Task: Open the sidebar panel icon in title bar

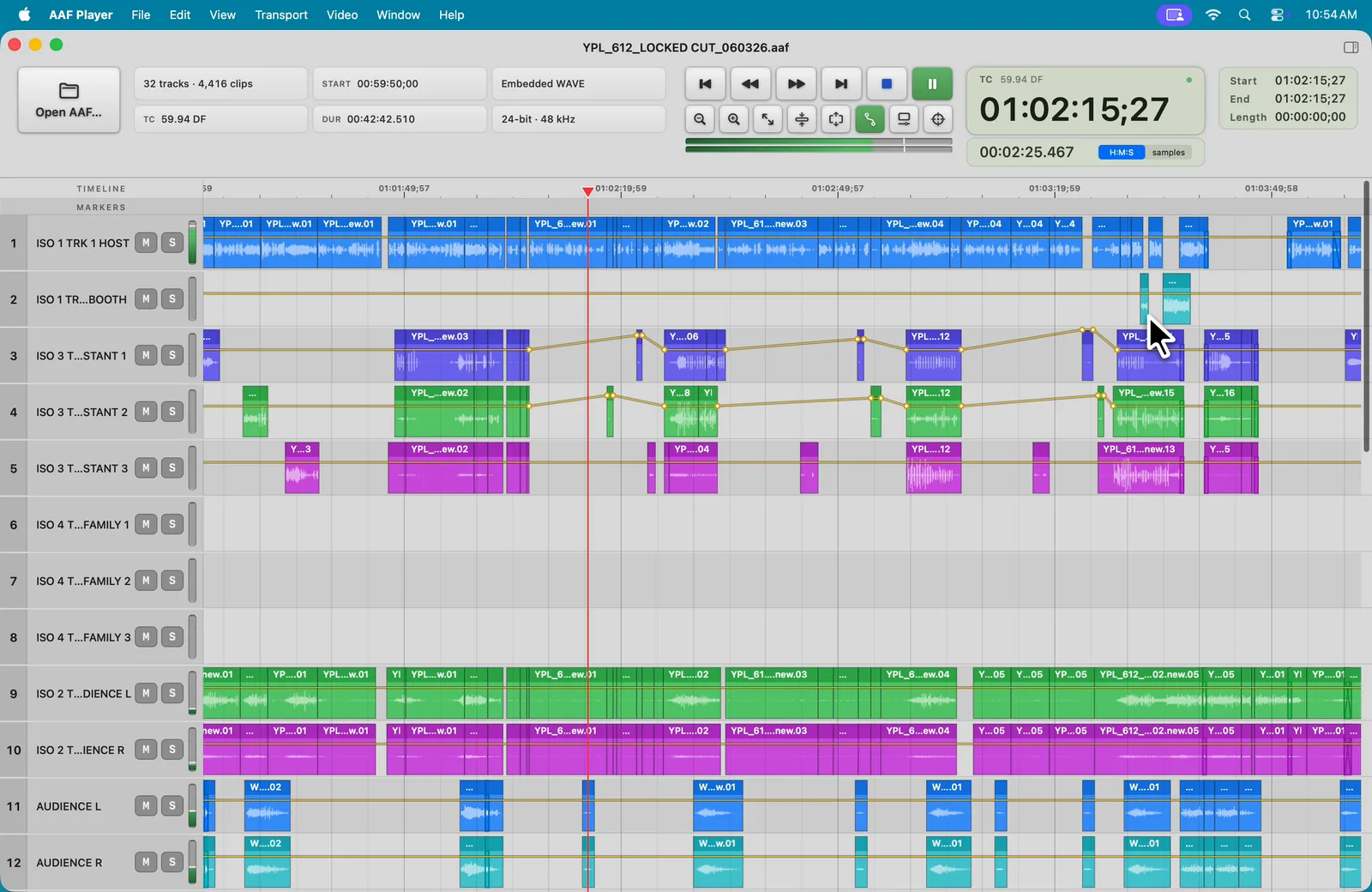Action: point(1351,47)
